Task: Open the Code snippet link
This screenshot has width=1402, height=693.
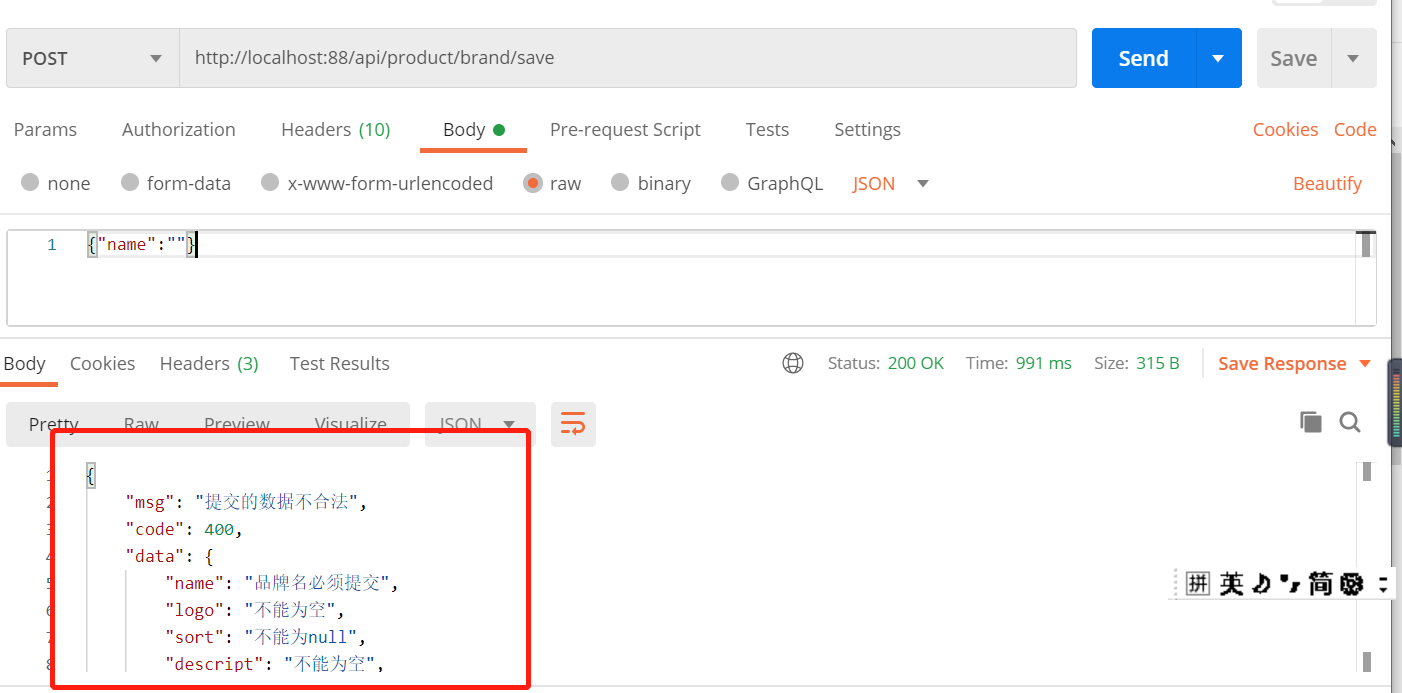Action: coord(1355,129)
